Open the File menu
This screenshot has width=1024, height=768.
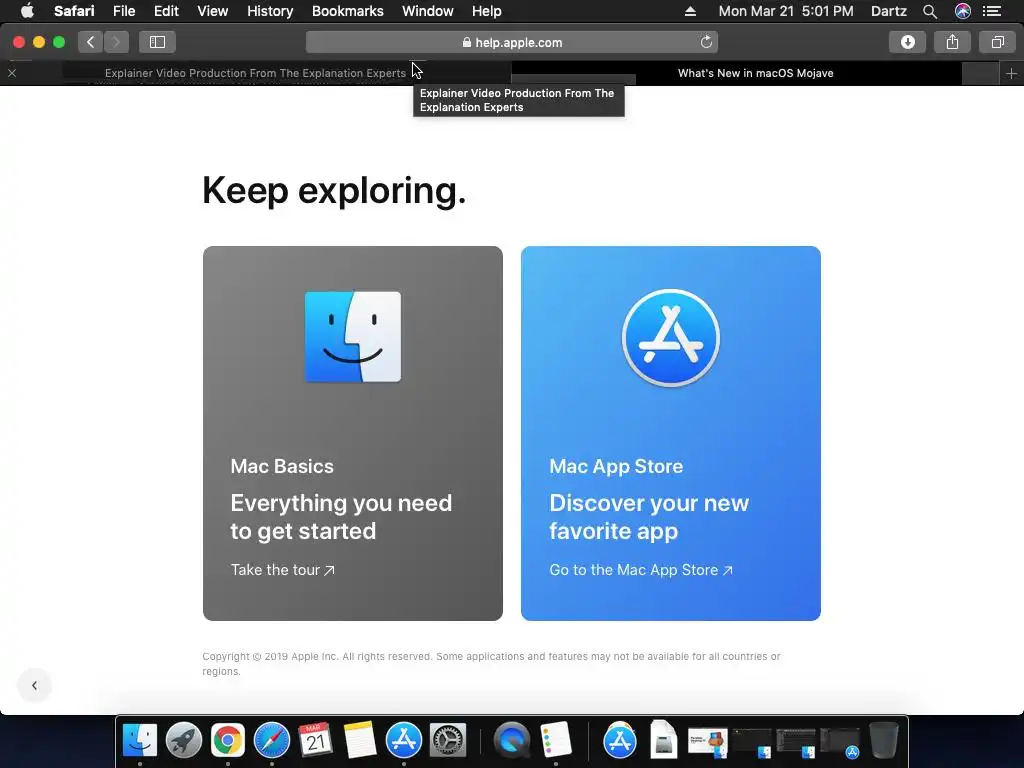click(x=123, y=11)
